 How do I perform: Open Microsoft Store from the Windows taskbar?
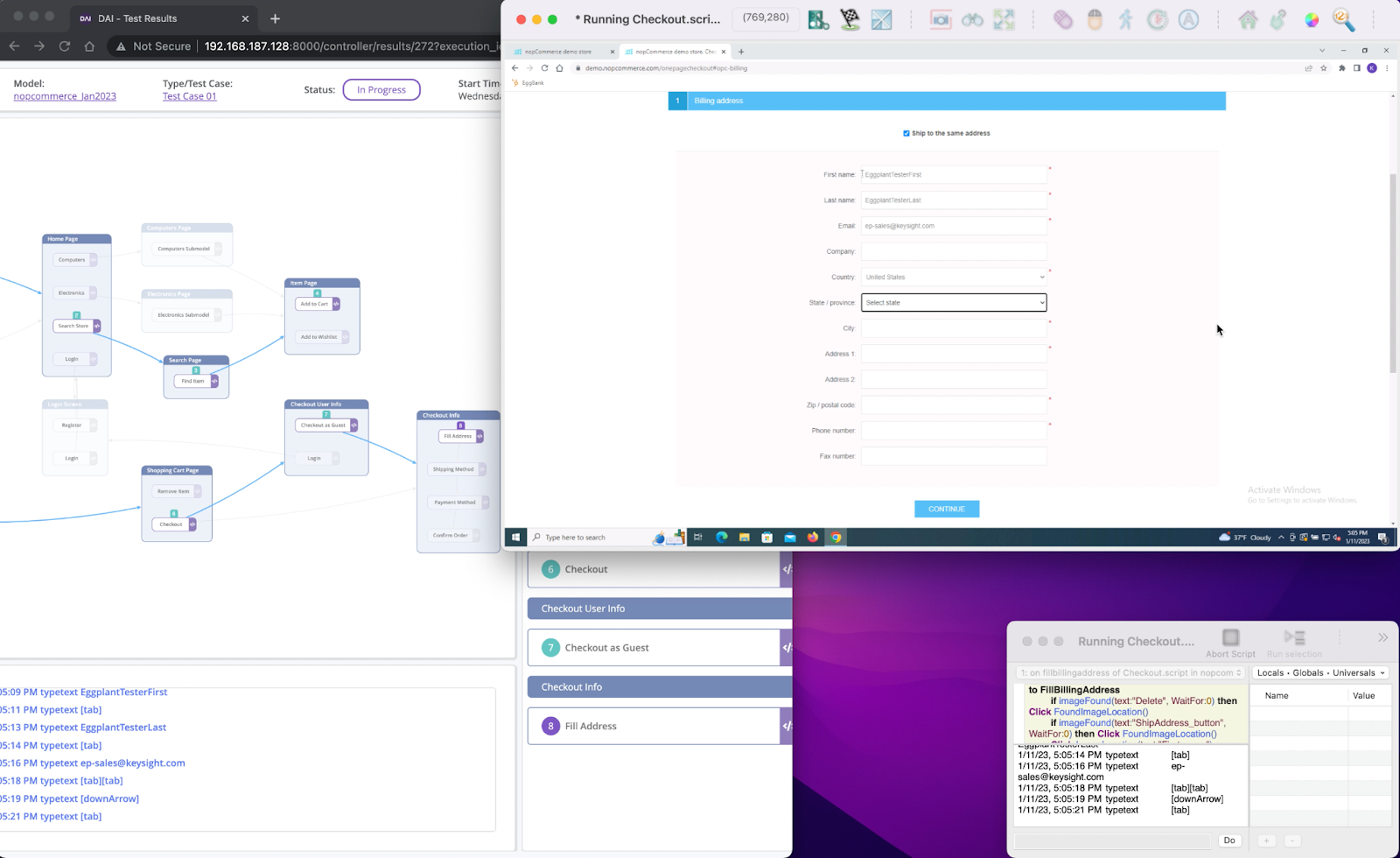pyautogui.click(x=767, y=538)
